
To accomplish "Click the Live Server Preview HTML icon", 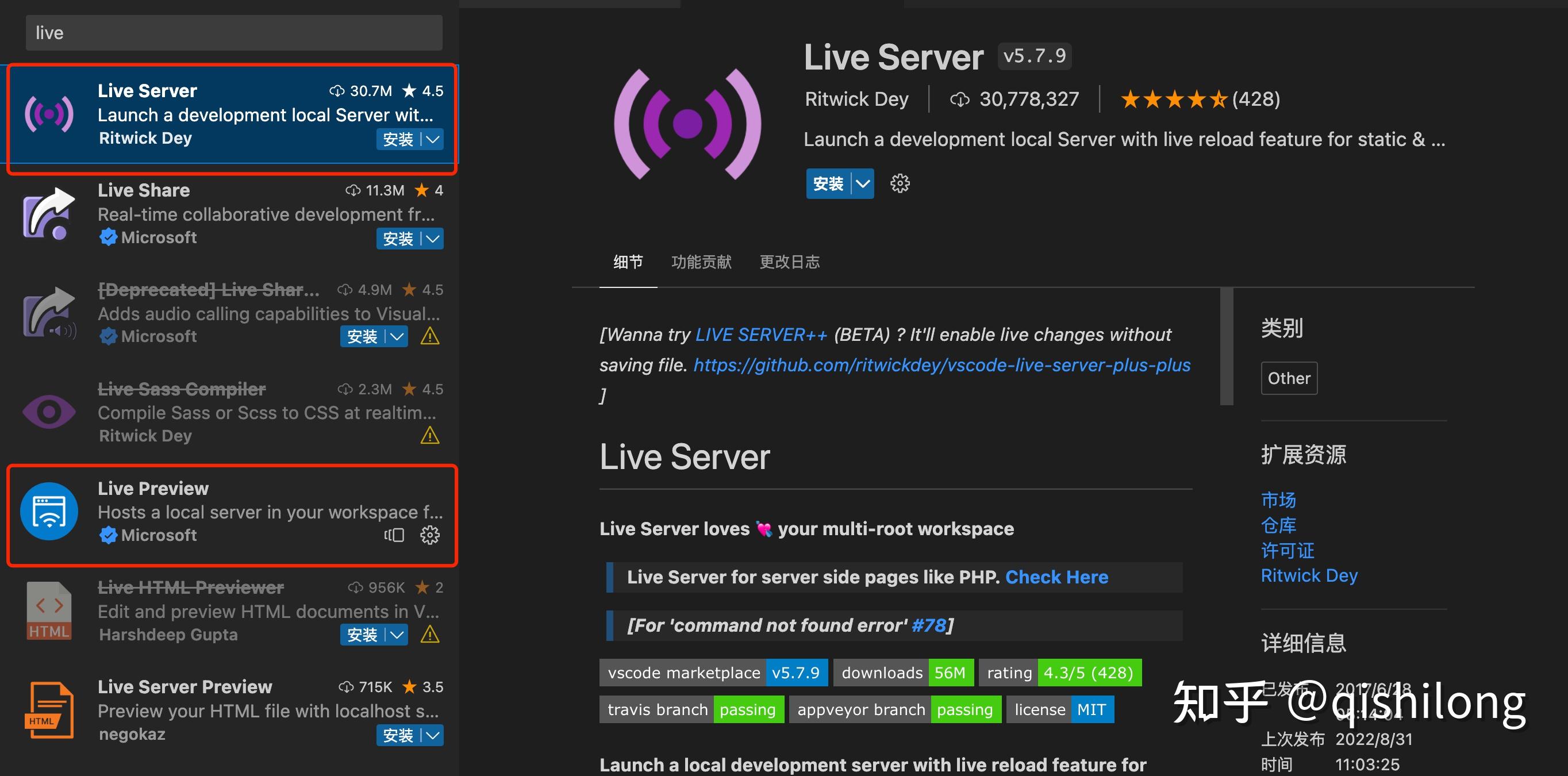I will pyautogui.click(x=49, y=709).
